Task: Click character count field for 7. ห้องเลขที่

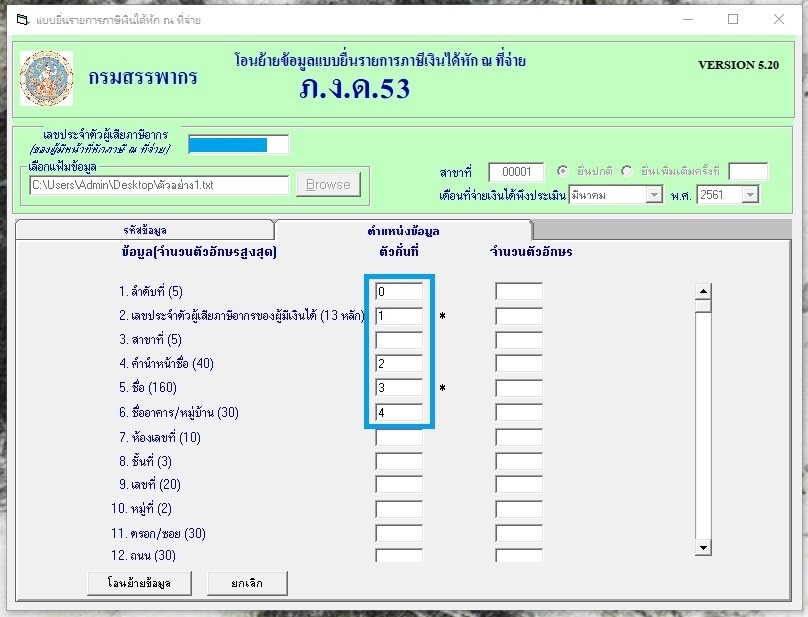Action: click(519, 437)
